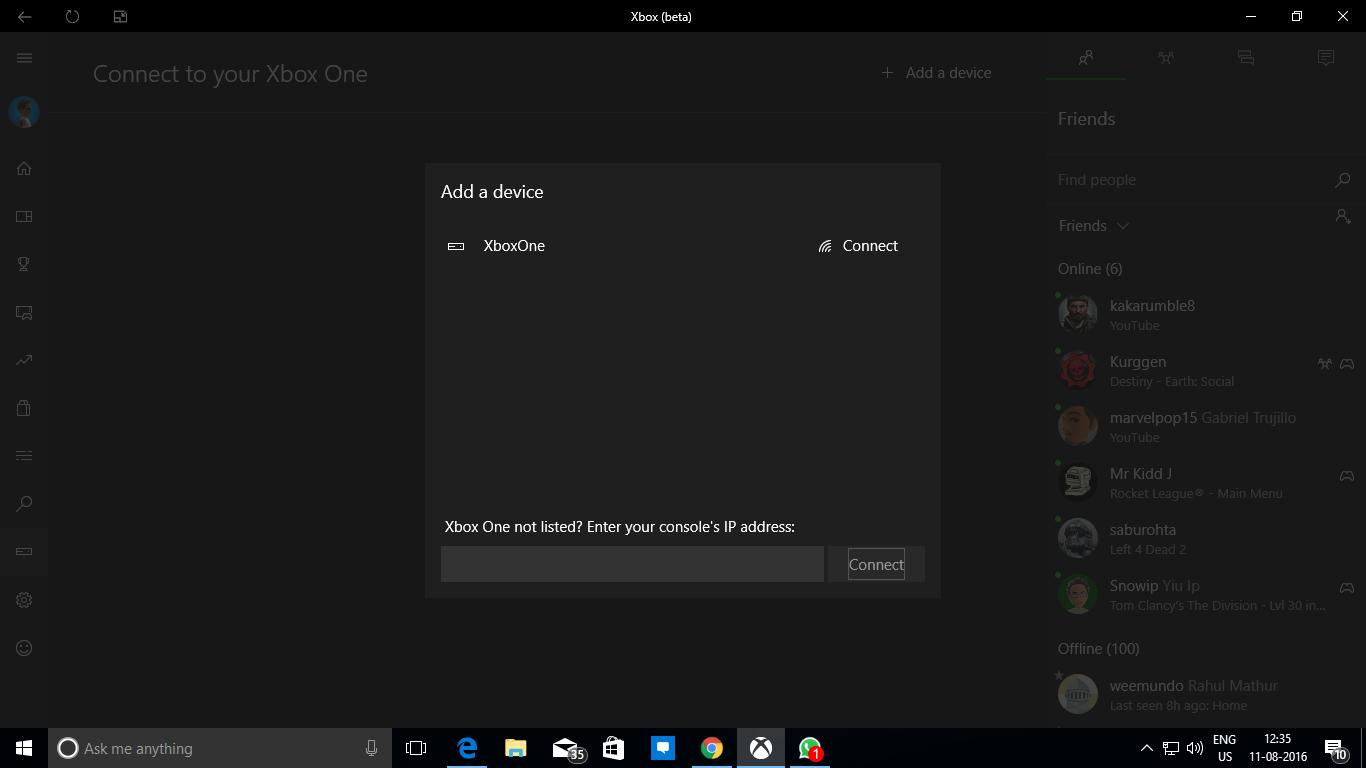Click the Find people magnifier icon

point(1343,180)
